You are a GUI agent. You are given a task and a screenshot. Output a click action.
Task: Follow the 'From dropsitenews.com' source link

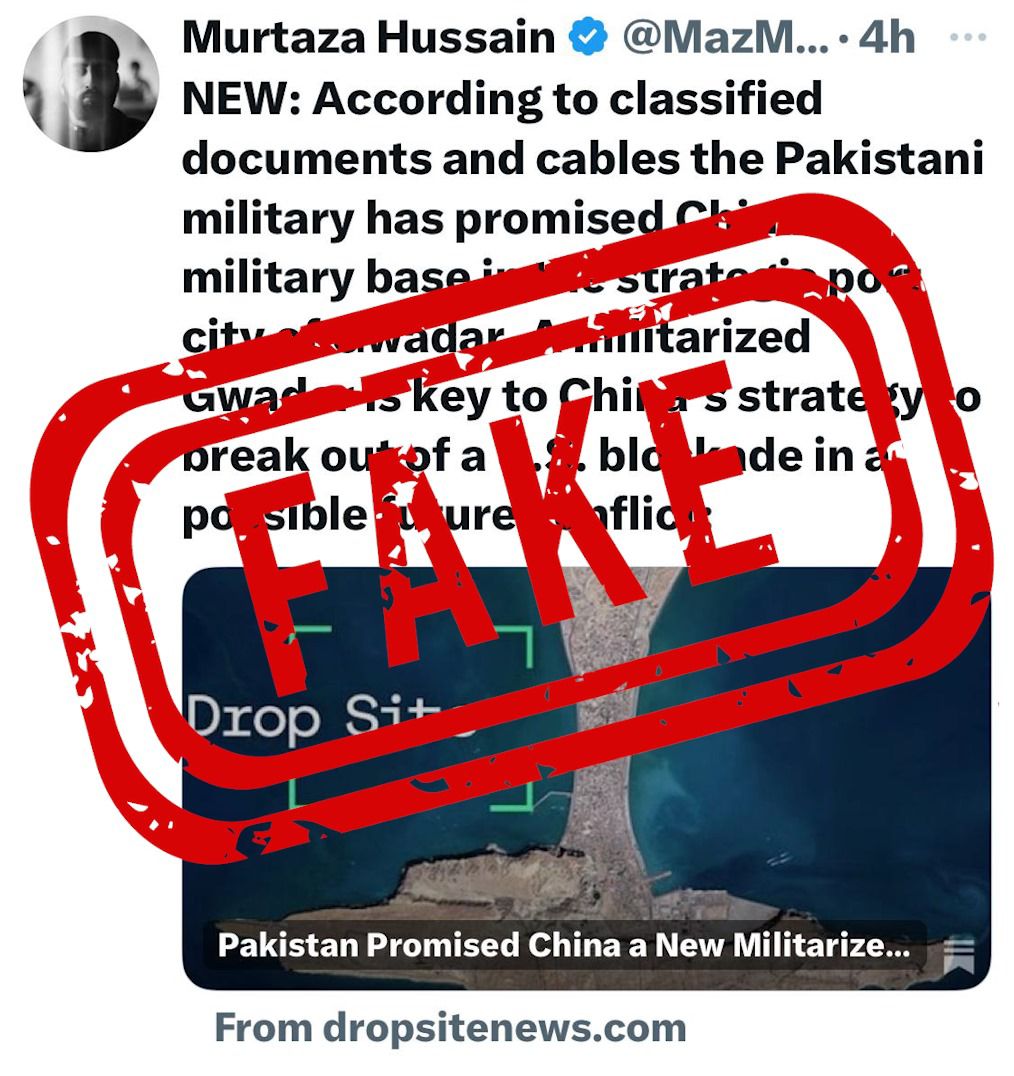(x=451, y=1027)
